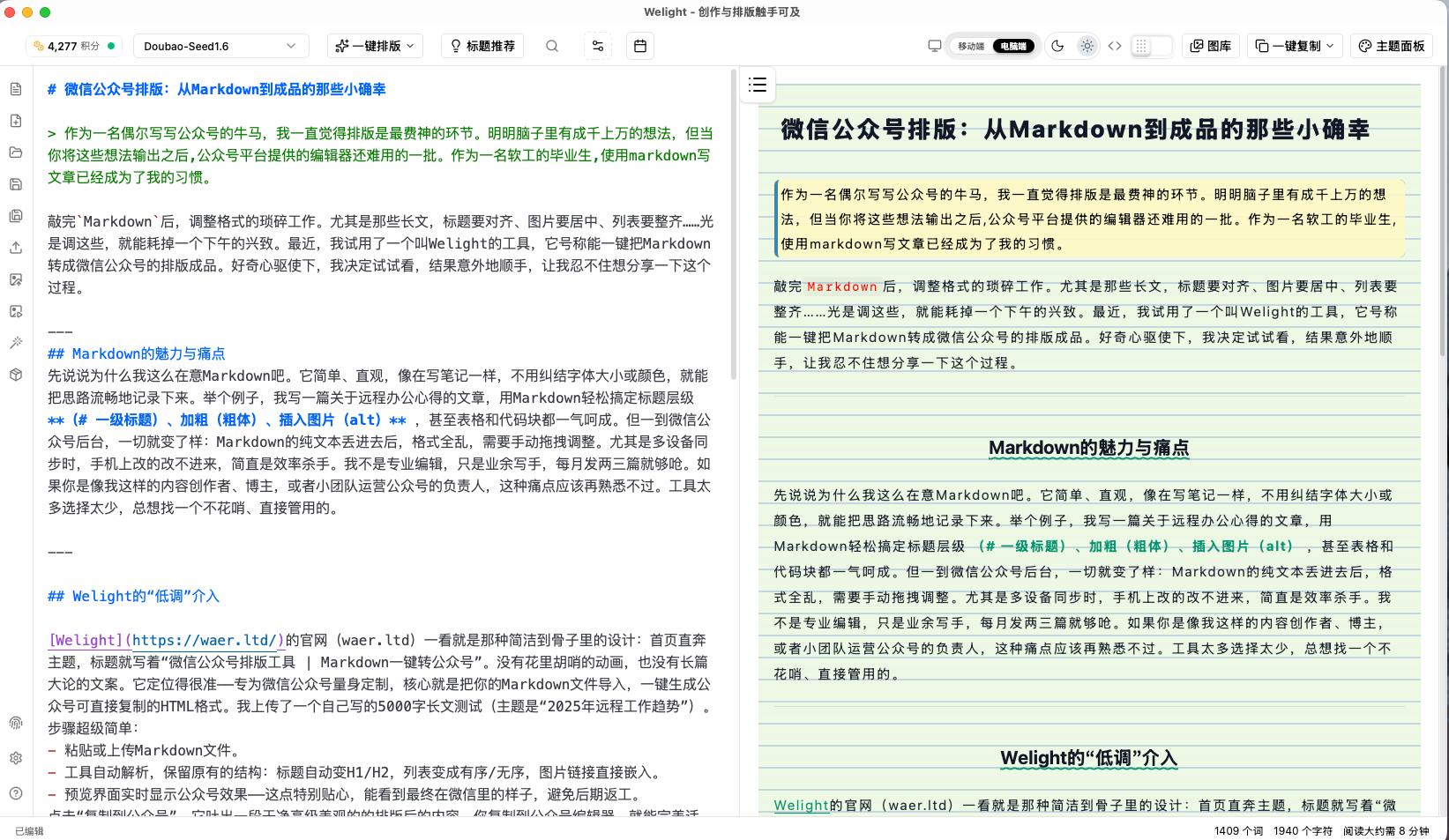Screen dimensions: 1449x840
Task: Click the fingerprint icon in sidebar
Action: pyautogui.click(x=16, y=723)
